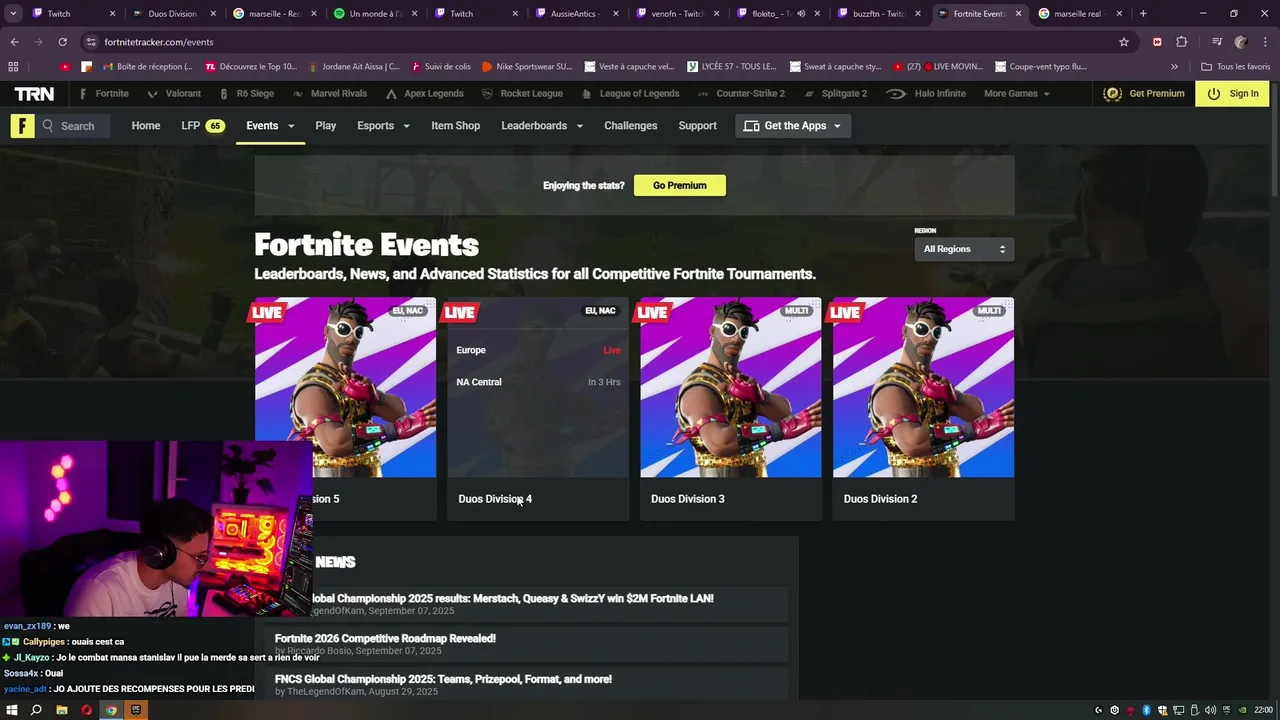1280x720 pixels.
Task: Switch to Rocket League tracker
Action: 523,93
